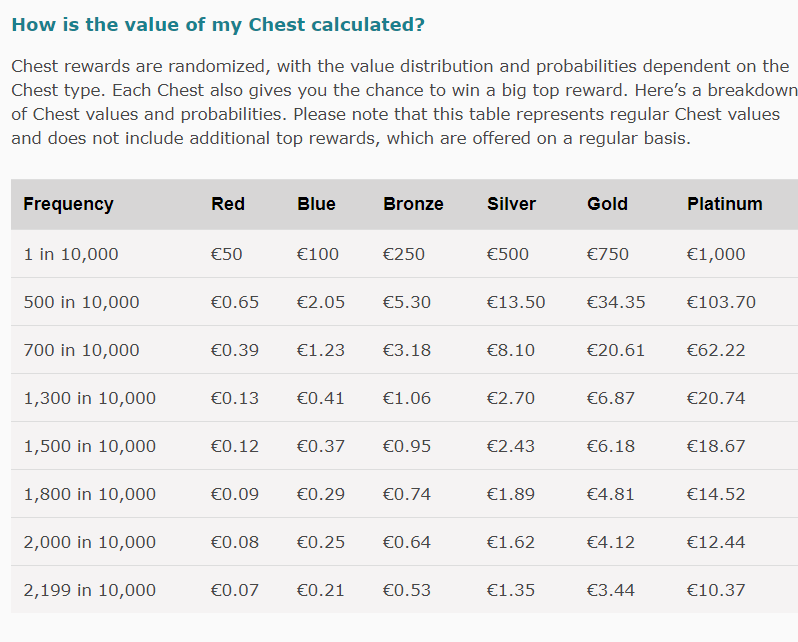Viewport: 798px width, 642px height.
Task: Click the €0.50 Red top reward cell
Action: (227, 254)
